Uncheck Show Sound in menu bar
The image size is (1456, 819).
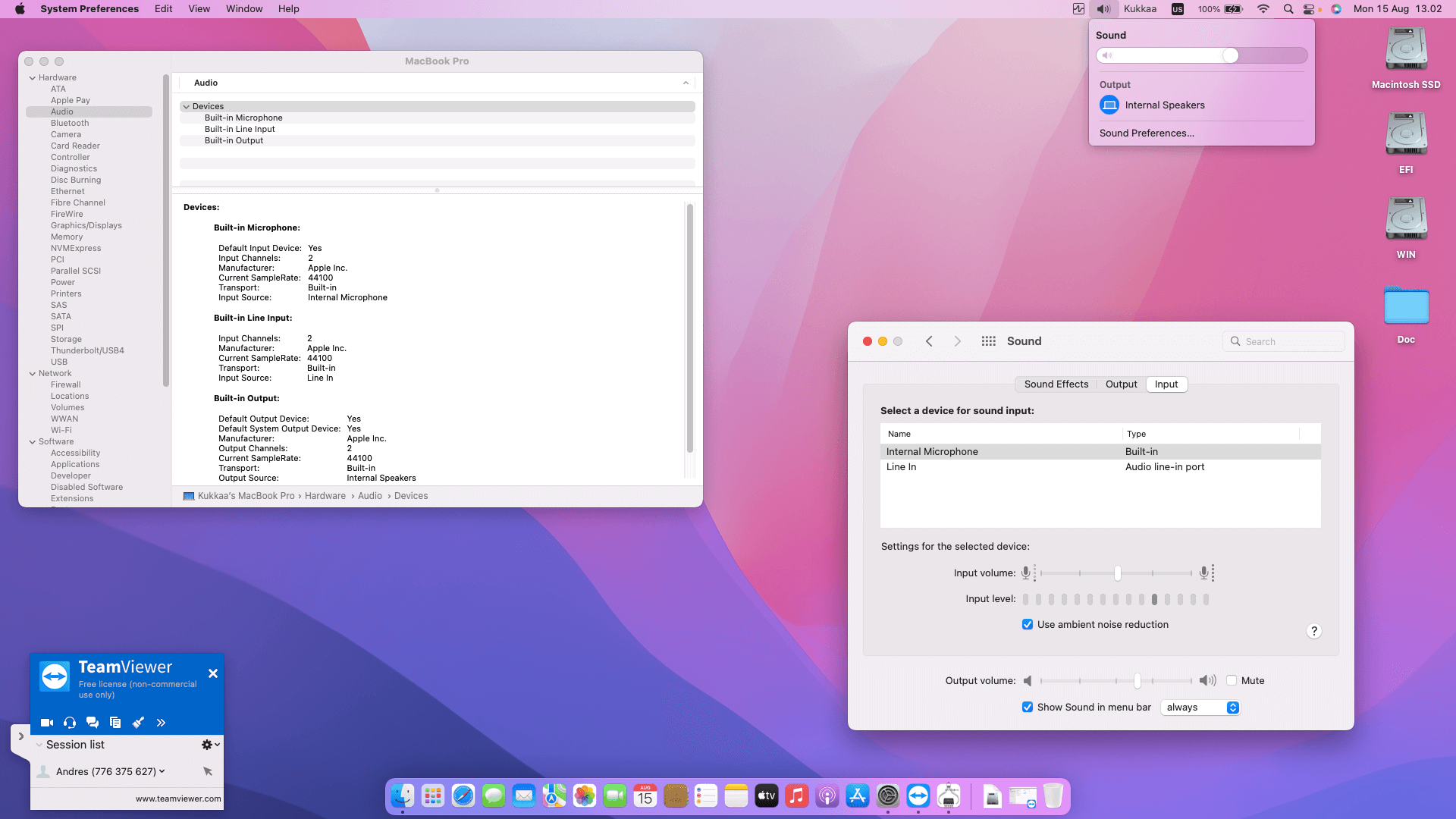1028,708
